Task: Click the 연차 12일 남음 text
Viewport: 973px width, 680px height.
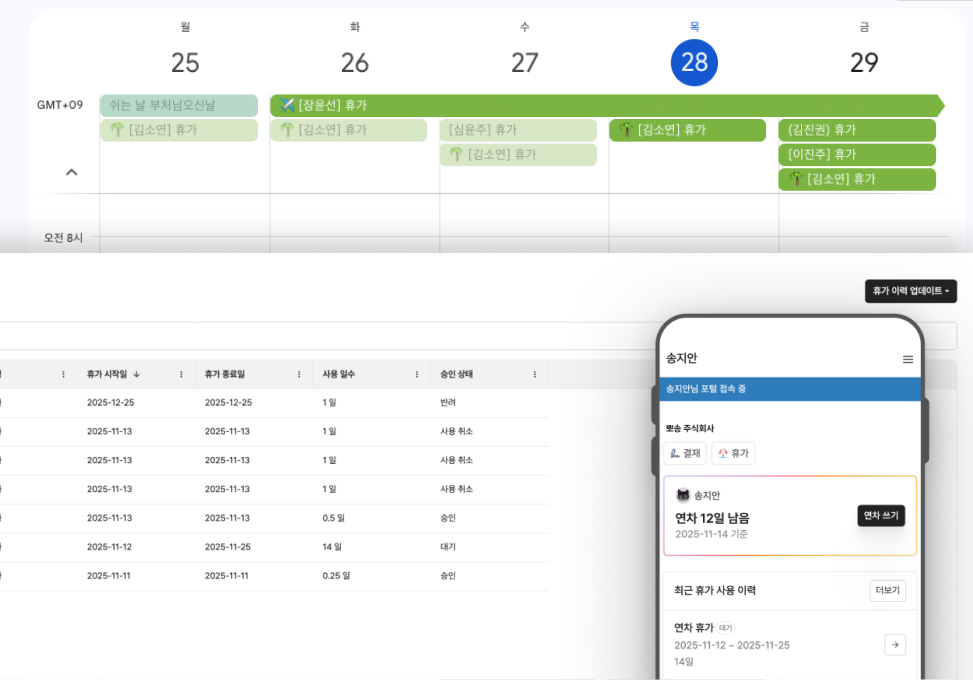Action: pyautogui.click(x=712, y=518)
